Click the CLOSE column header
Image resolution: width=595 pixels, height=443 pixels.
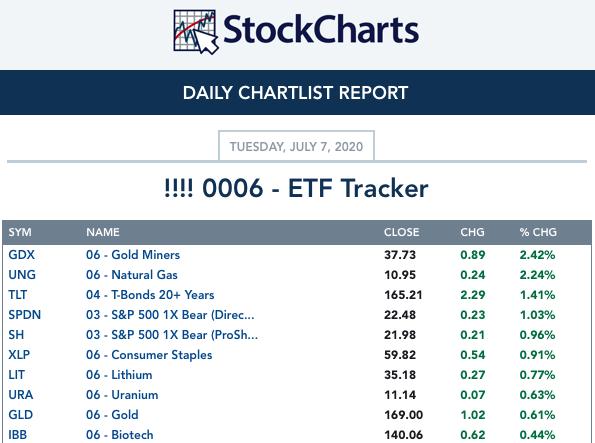pyautogui.click(x=401, y=232)
